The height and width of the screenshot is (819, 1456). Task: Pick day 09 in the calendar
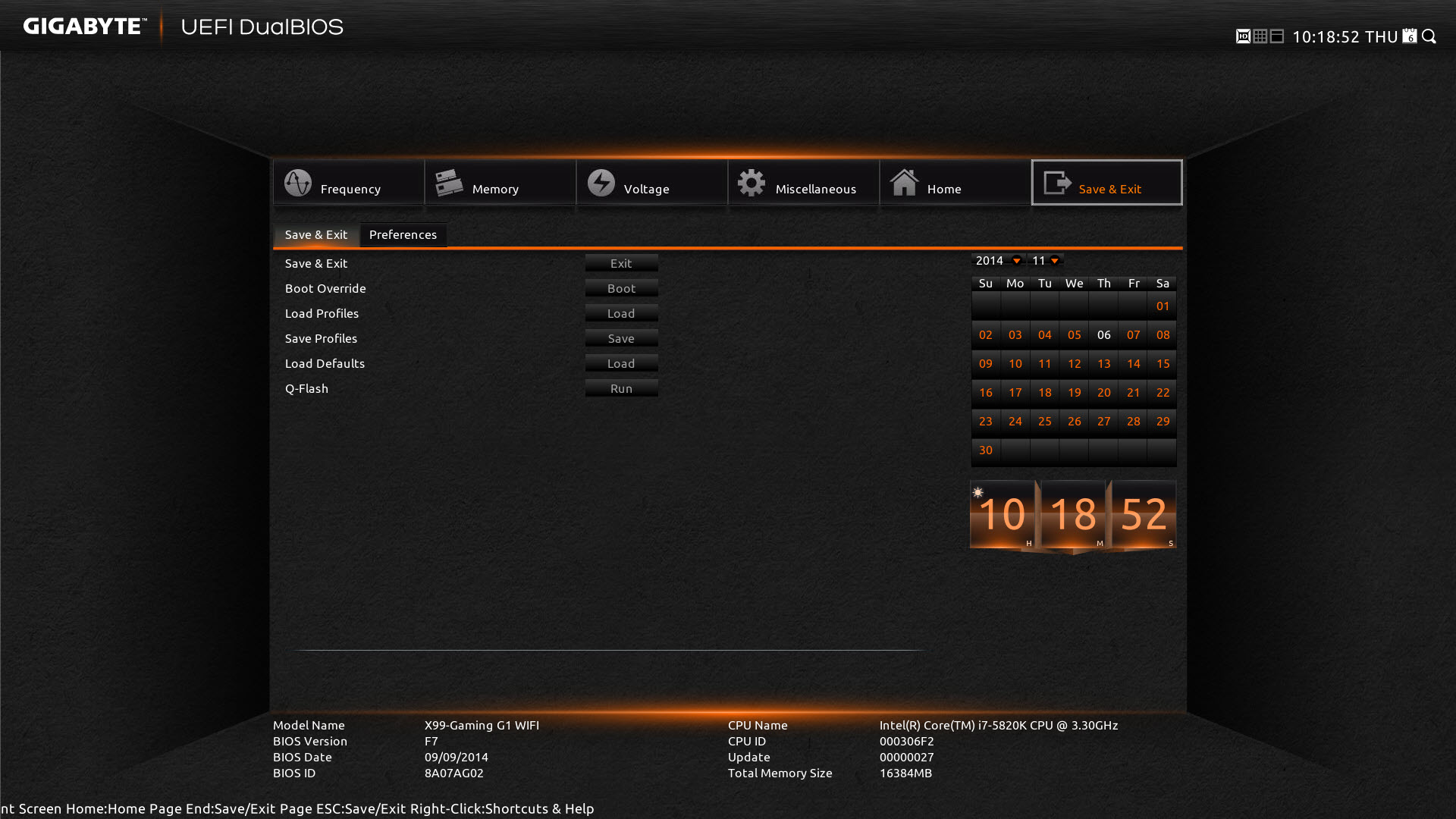click(x=985, y=364)
